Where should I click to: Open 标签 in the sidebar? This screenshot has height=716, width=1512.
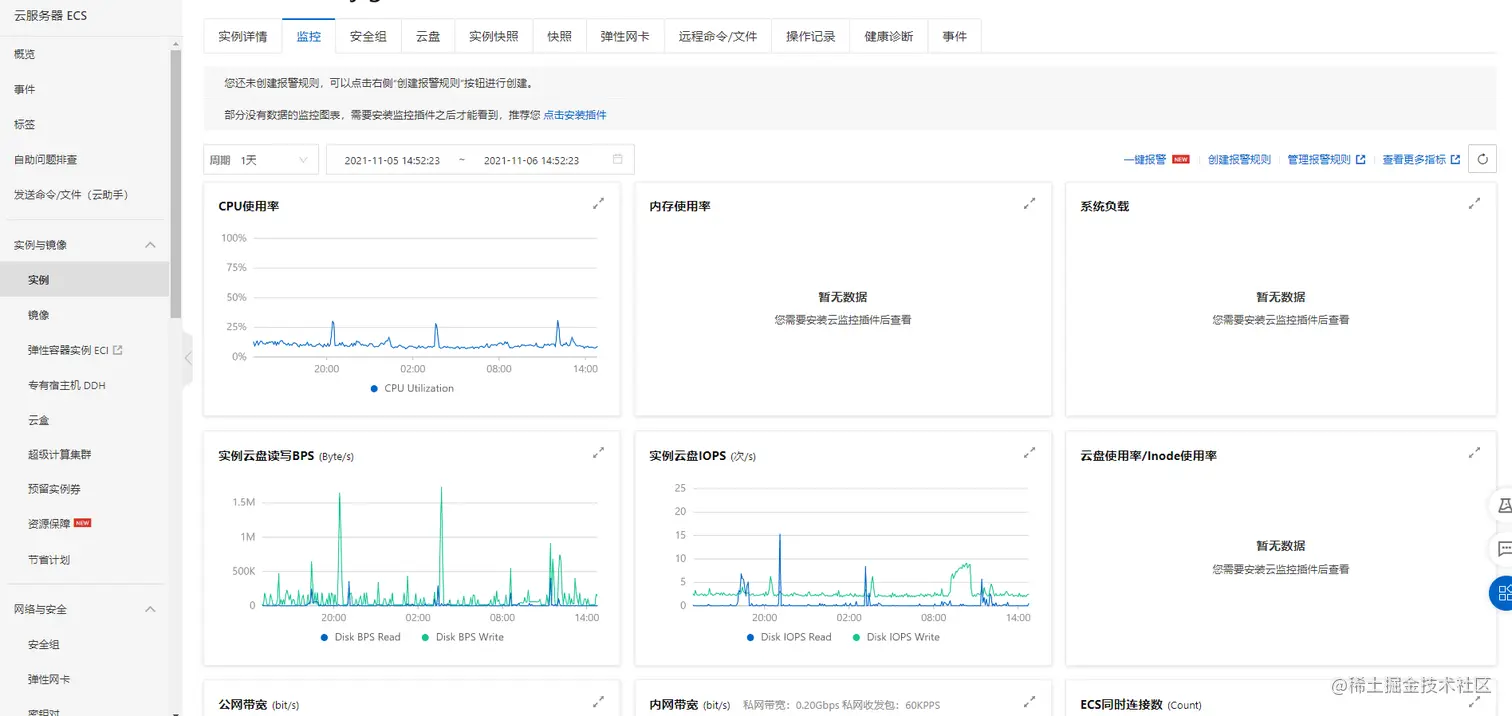24,124
